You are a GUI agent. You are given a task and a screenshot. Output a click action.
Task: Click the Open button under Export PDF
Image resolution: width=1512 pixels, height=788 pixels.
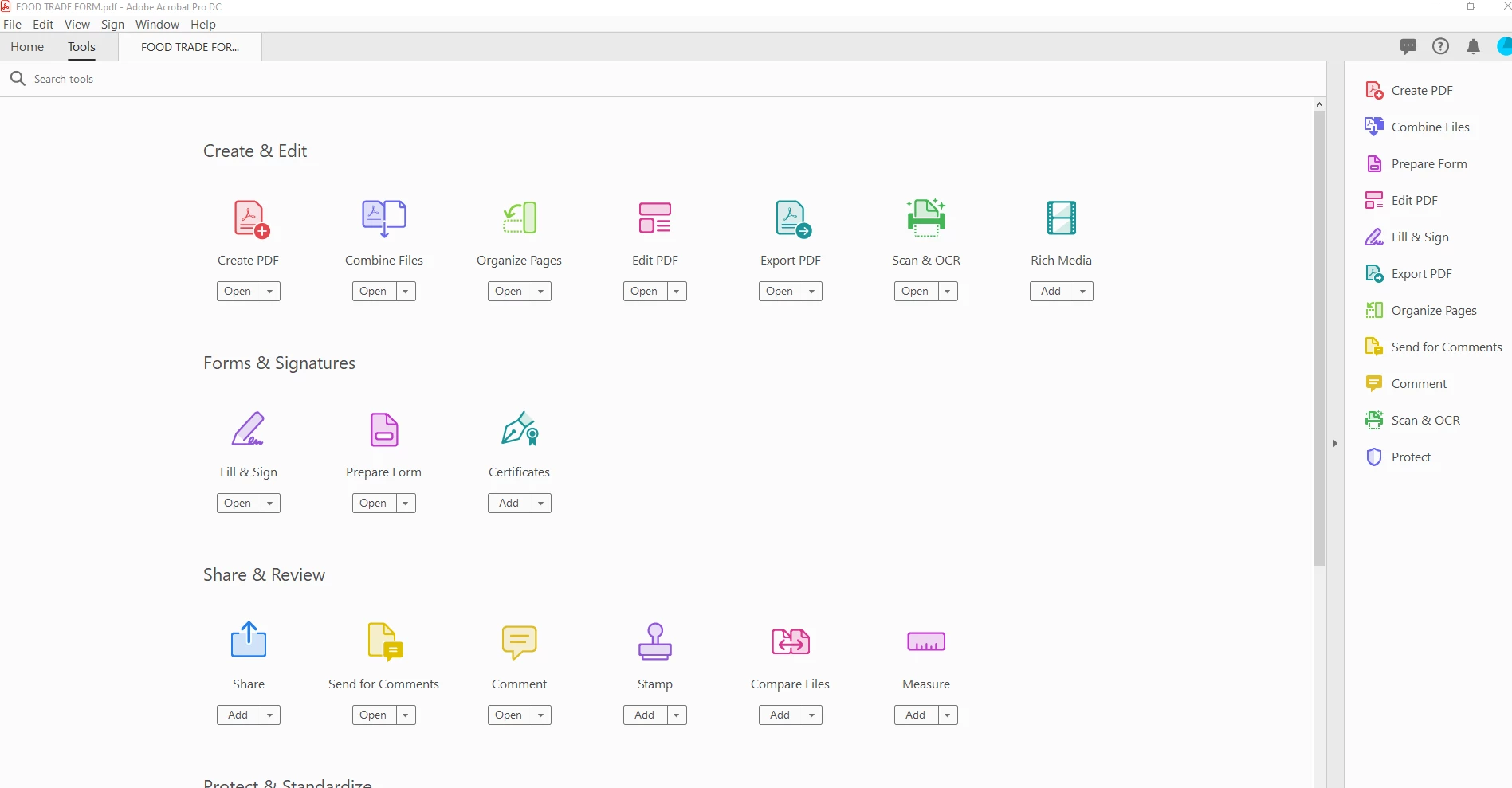[x=780, y=292]
